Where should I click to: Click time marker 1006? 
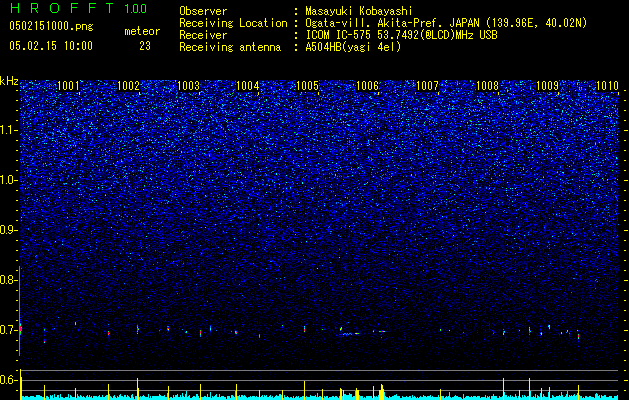367,85
